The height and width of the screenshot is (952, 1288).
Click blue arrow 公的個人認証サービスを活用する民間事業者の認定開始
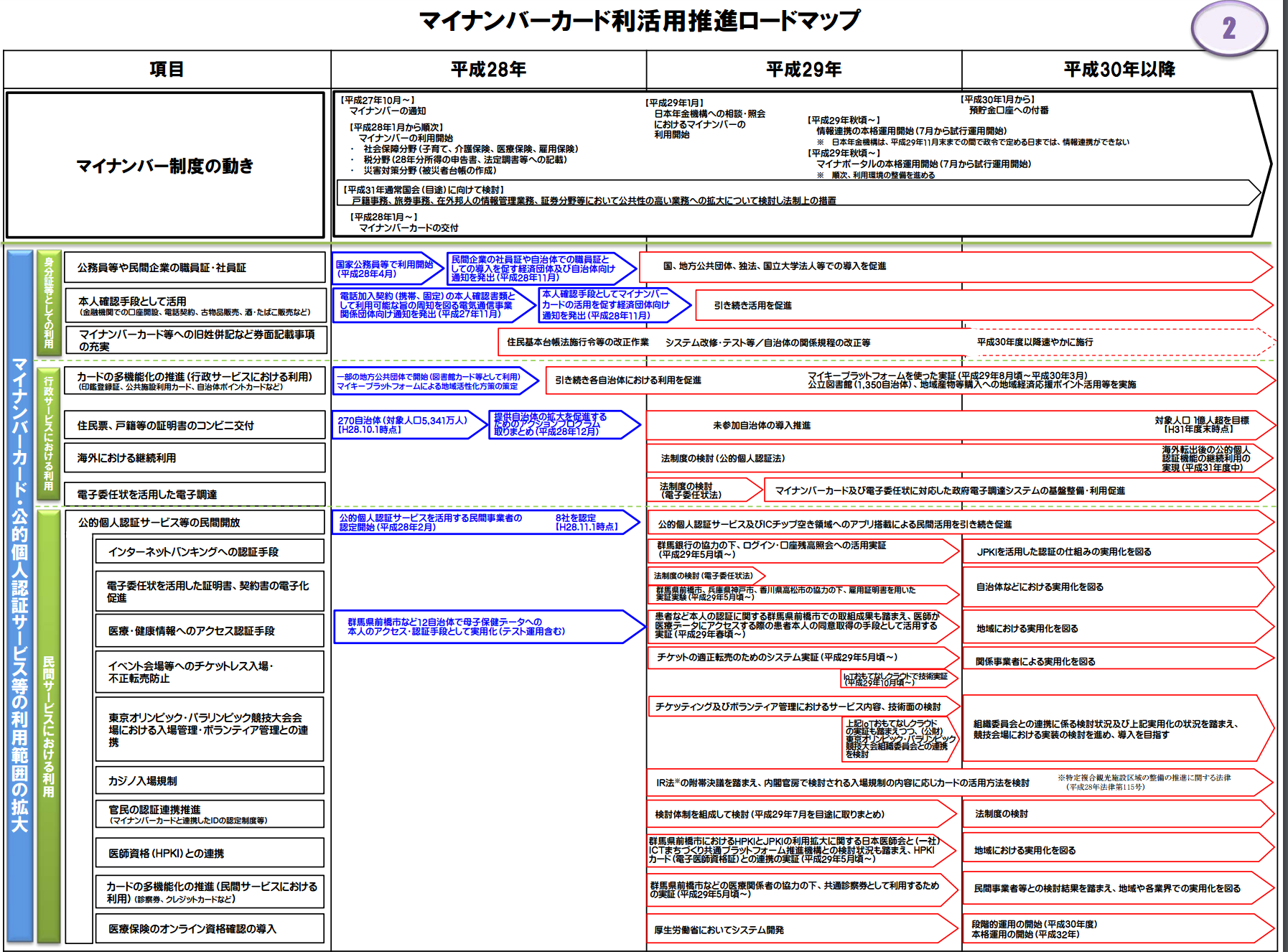486,522
